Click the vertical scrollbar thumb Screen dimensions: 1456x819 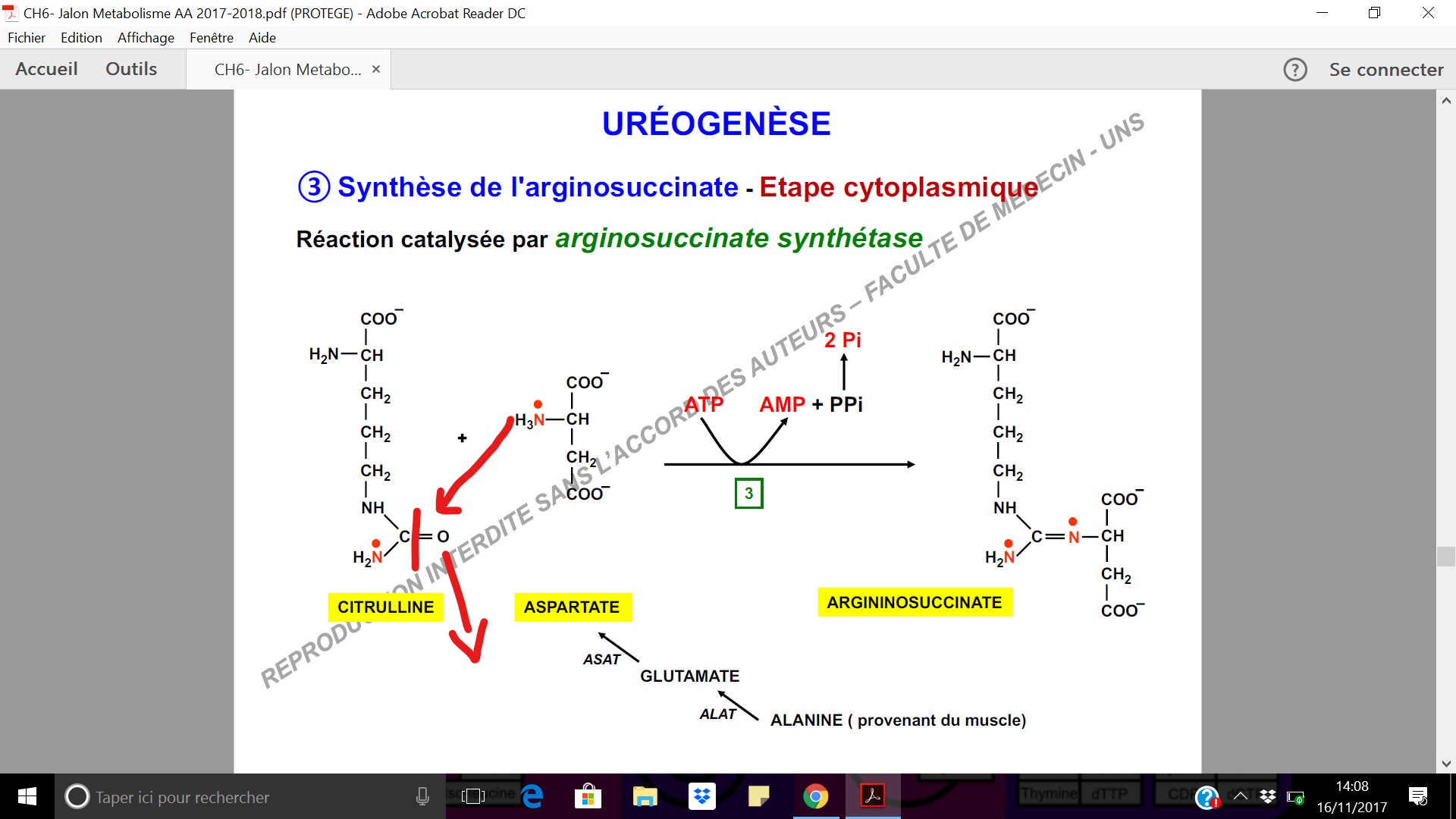(x=1445, y=556)
